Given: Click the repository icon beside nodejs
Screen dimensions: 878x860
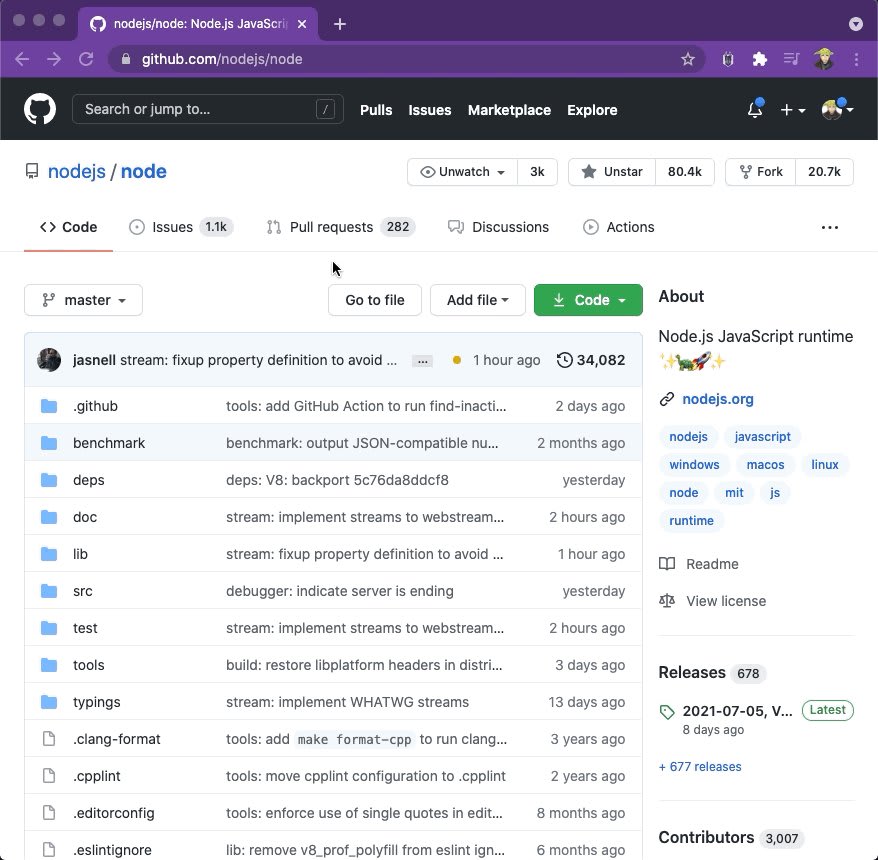Looking at the screenshot, I should pyautogui.click(x=32, y=171).
